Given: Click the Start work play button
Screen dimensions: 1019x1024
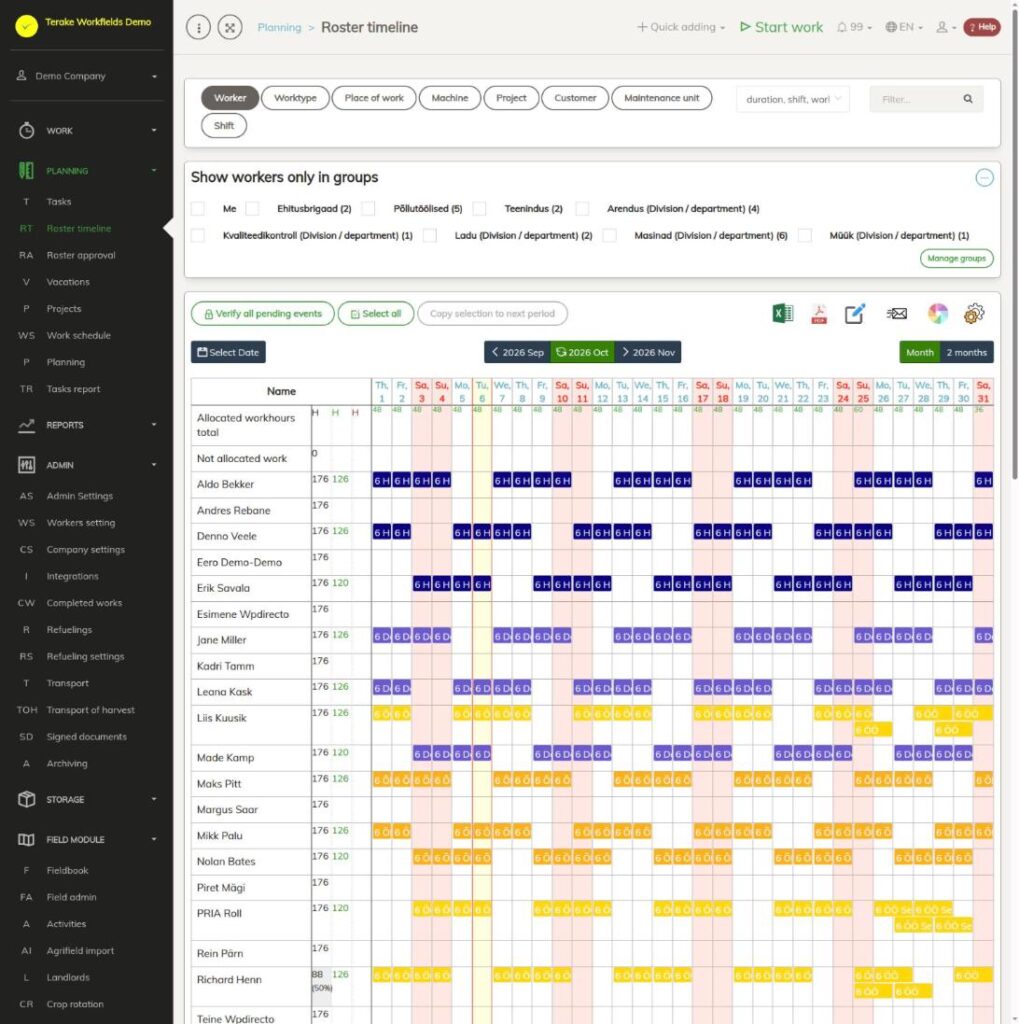Looking at the screenshot, I should [781, 27].
